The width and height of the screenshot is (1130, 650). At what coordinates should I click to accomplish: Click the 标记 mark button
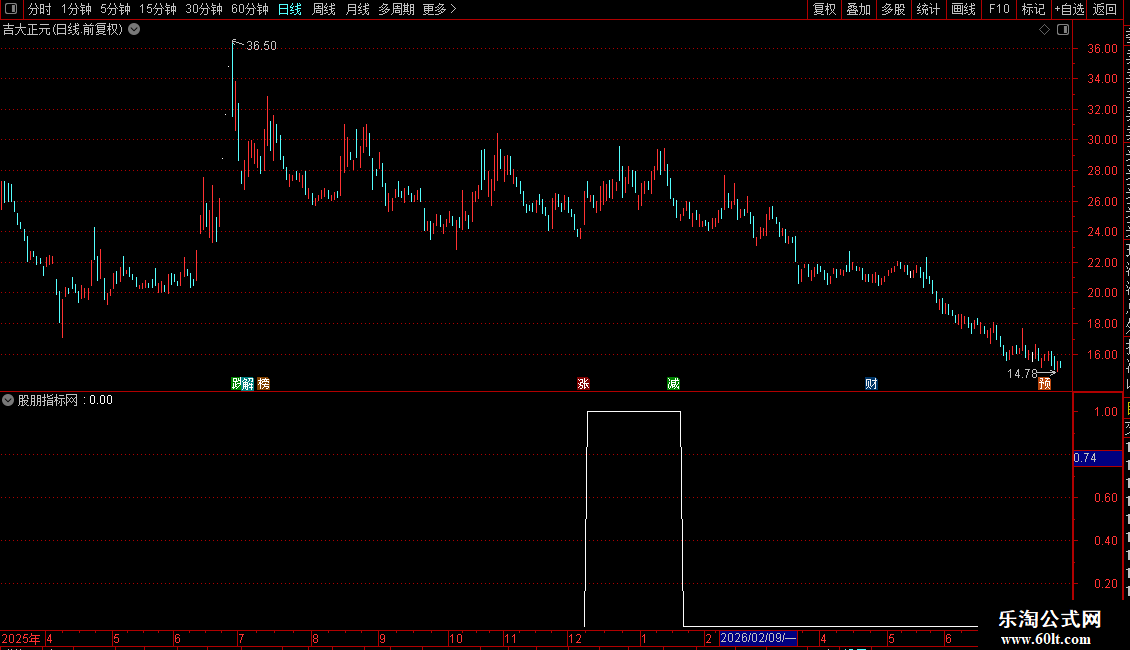1033,9
